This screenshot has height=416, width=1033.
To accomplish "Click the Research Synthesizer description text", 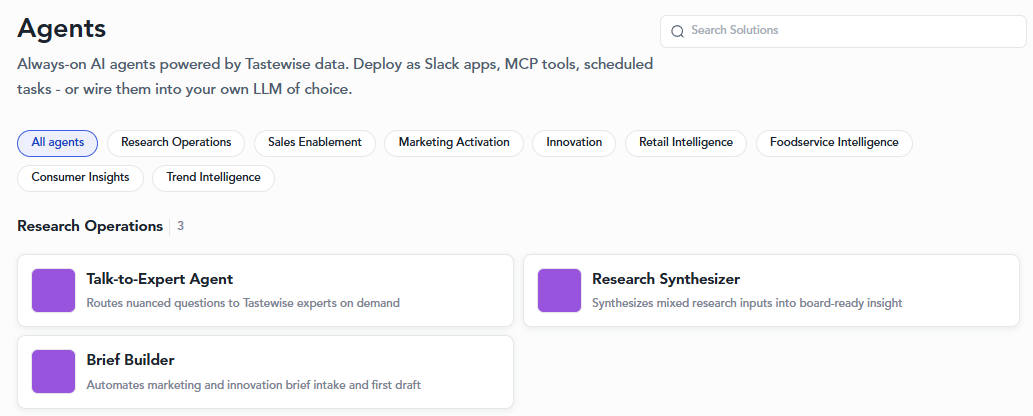I will 747,303.
